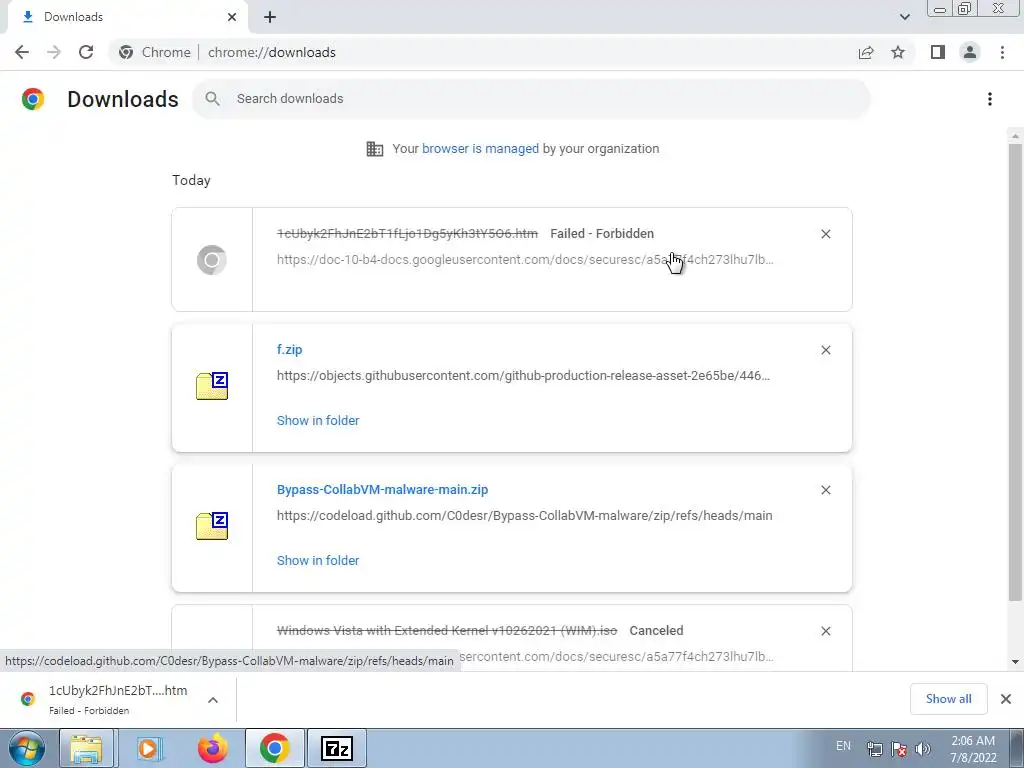Viewport: 1024px width, 768px height.
Task: Click the 'Canceled' status text
Action: tap(656, 631)
